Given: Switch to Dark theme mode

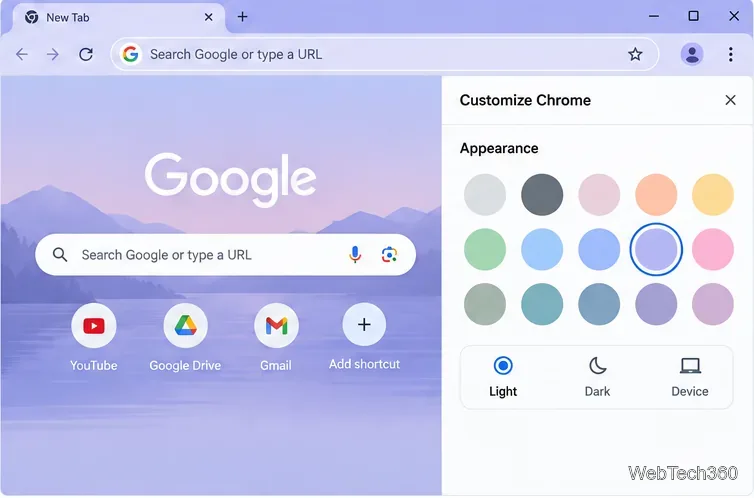Looking at the screenshot, I should coord(597,377).
